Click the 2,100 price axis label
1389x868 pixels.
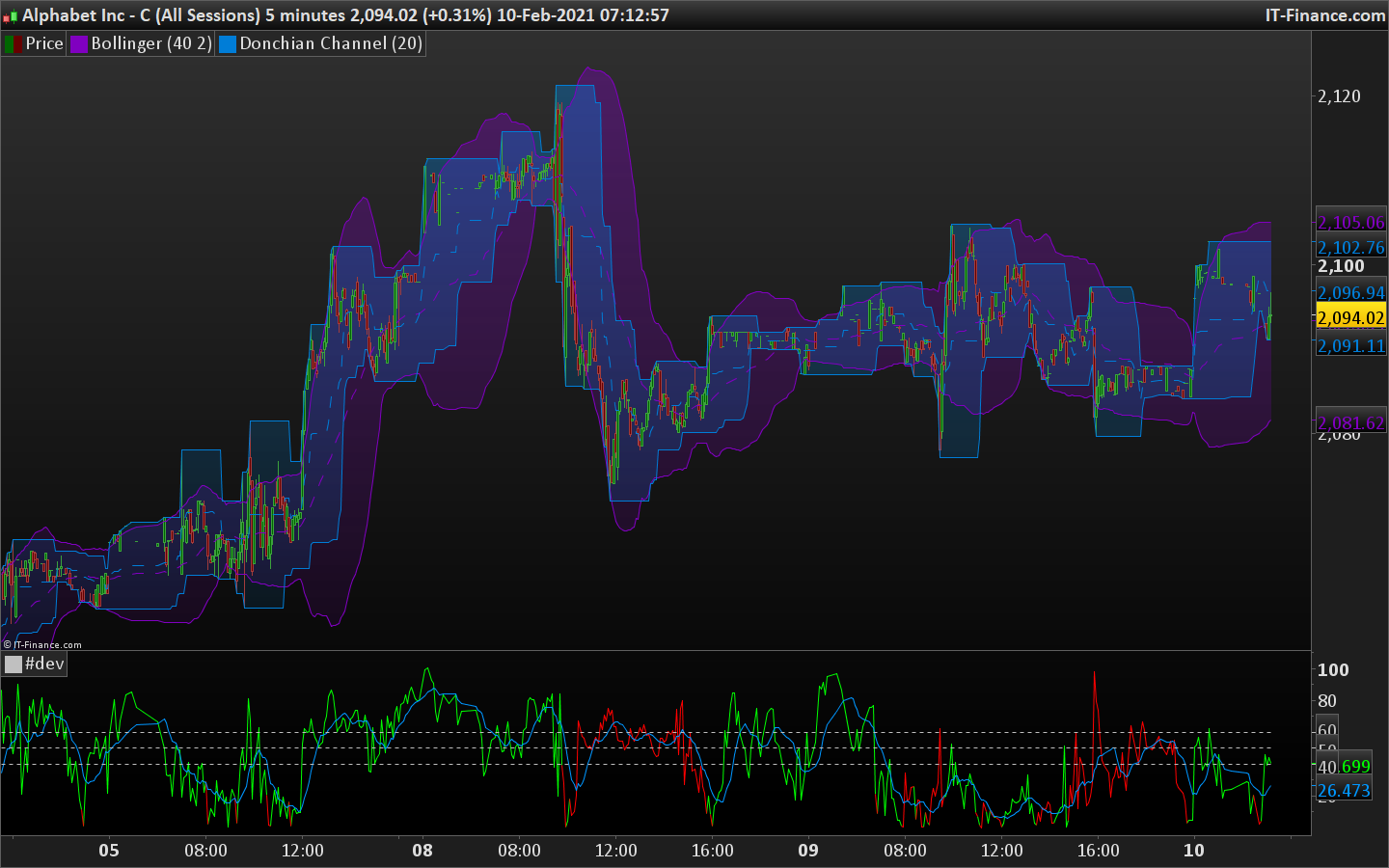1341,266
